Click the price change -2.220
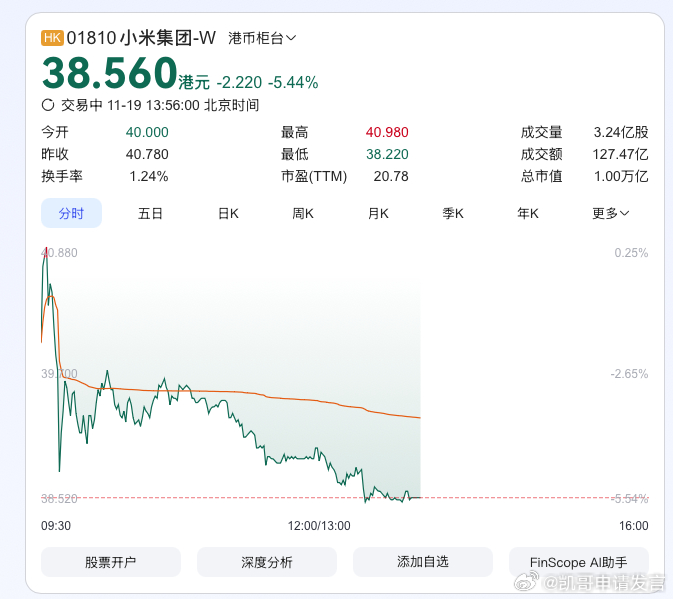Screen dimensions: 673x599 tap(239, 82)
